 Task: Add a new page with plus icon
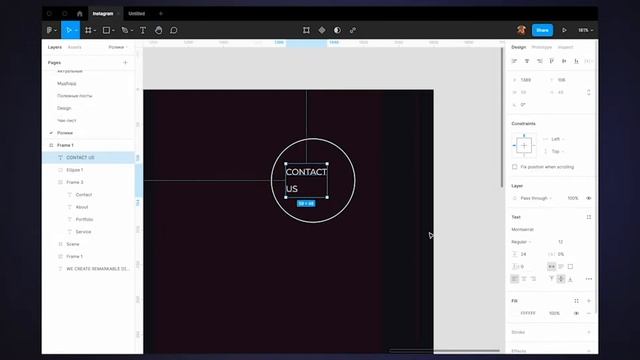[125, 63]
